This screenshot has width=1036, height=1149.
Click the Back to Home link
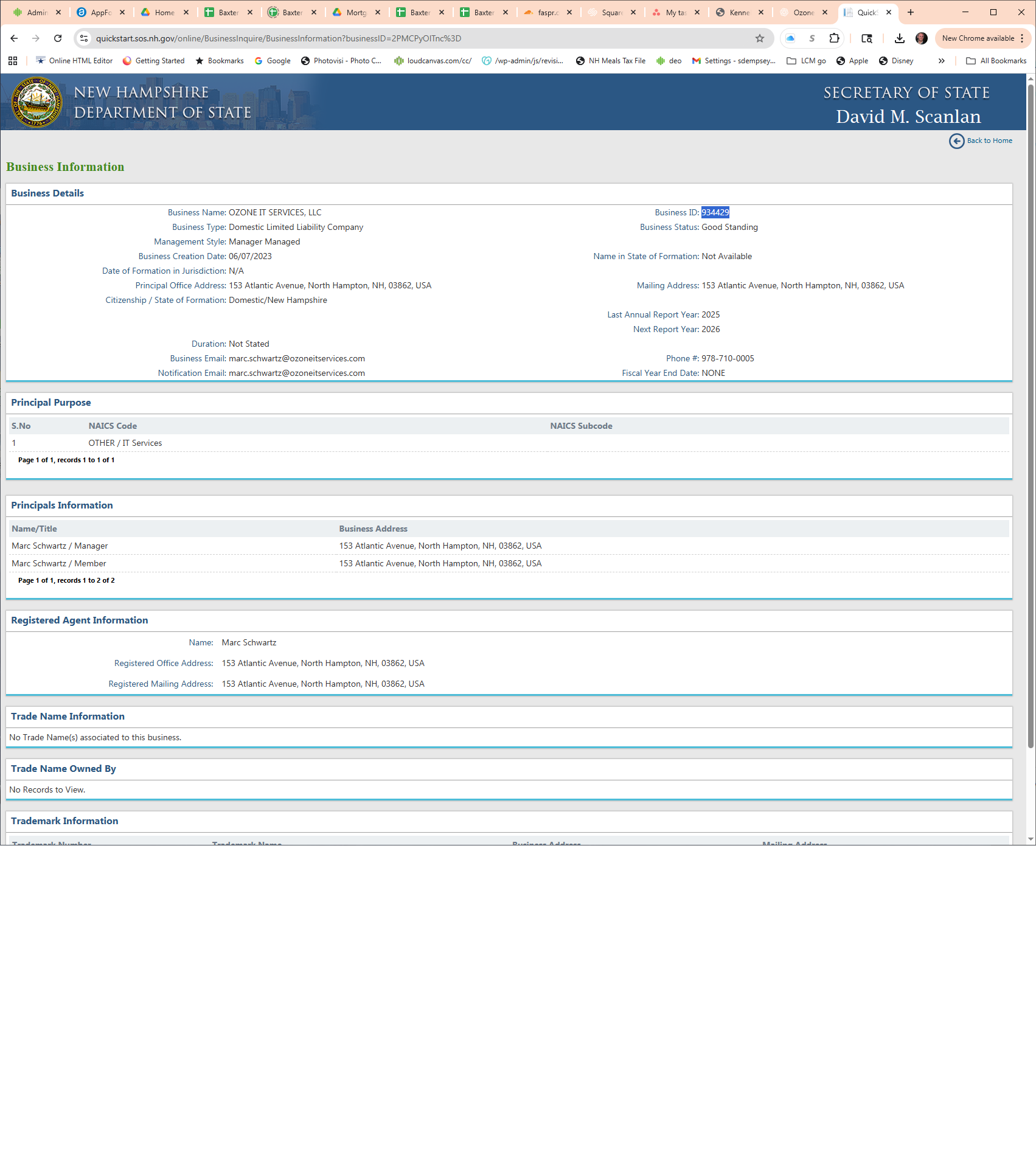click(x=981, y=141)
